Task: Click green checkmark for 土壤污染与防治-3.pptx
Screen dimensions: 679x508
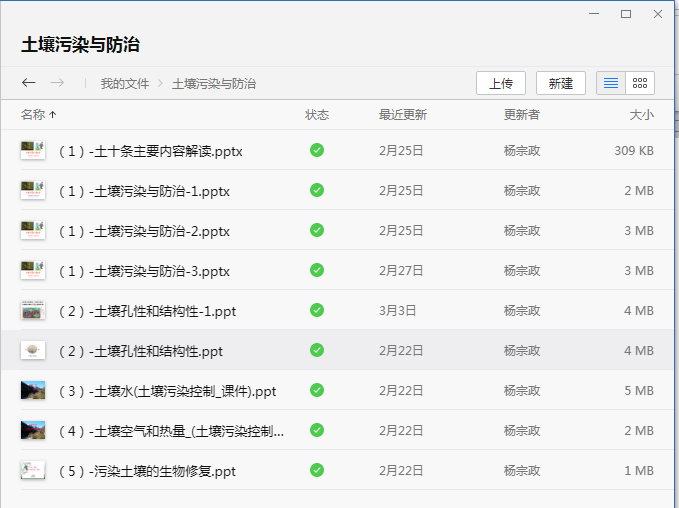Action: pos(317,270)
